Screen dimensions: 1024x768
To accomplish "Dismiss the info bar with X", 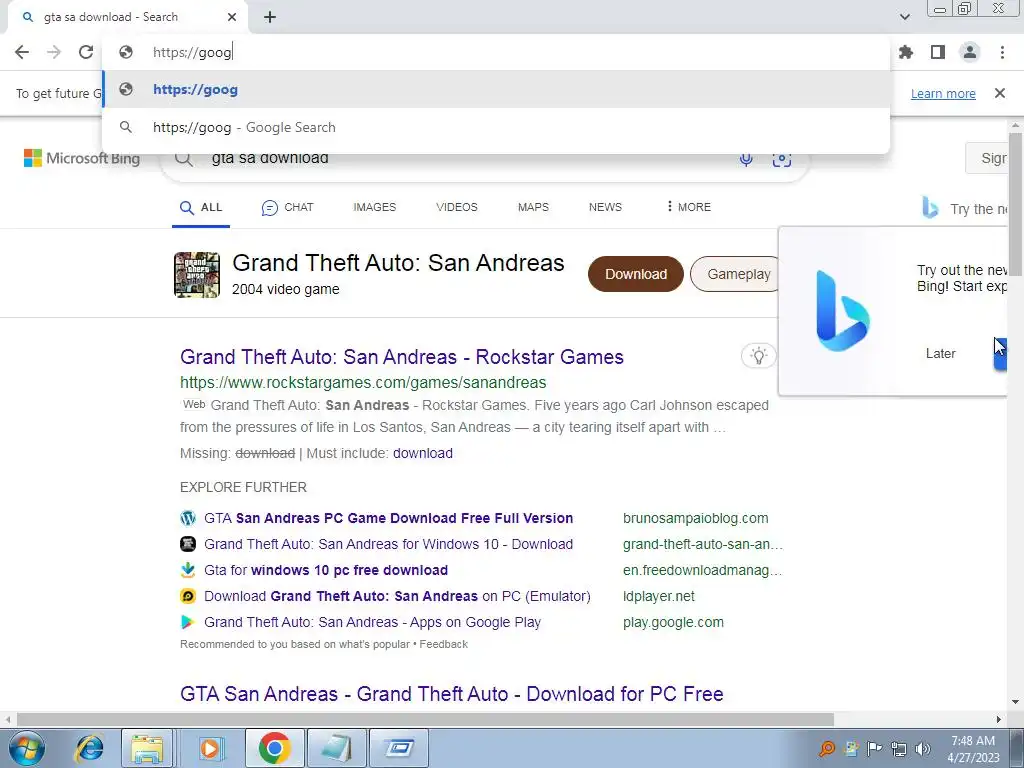I will [x=1000, y=93].
